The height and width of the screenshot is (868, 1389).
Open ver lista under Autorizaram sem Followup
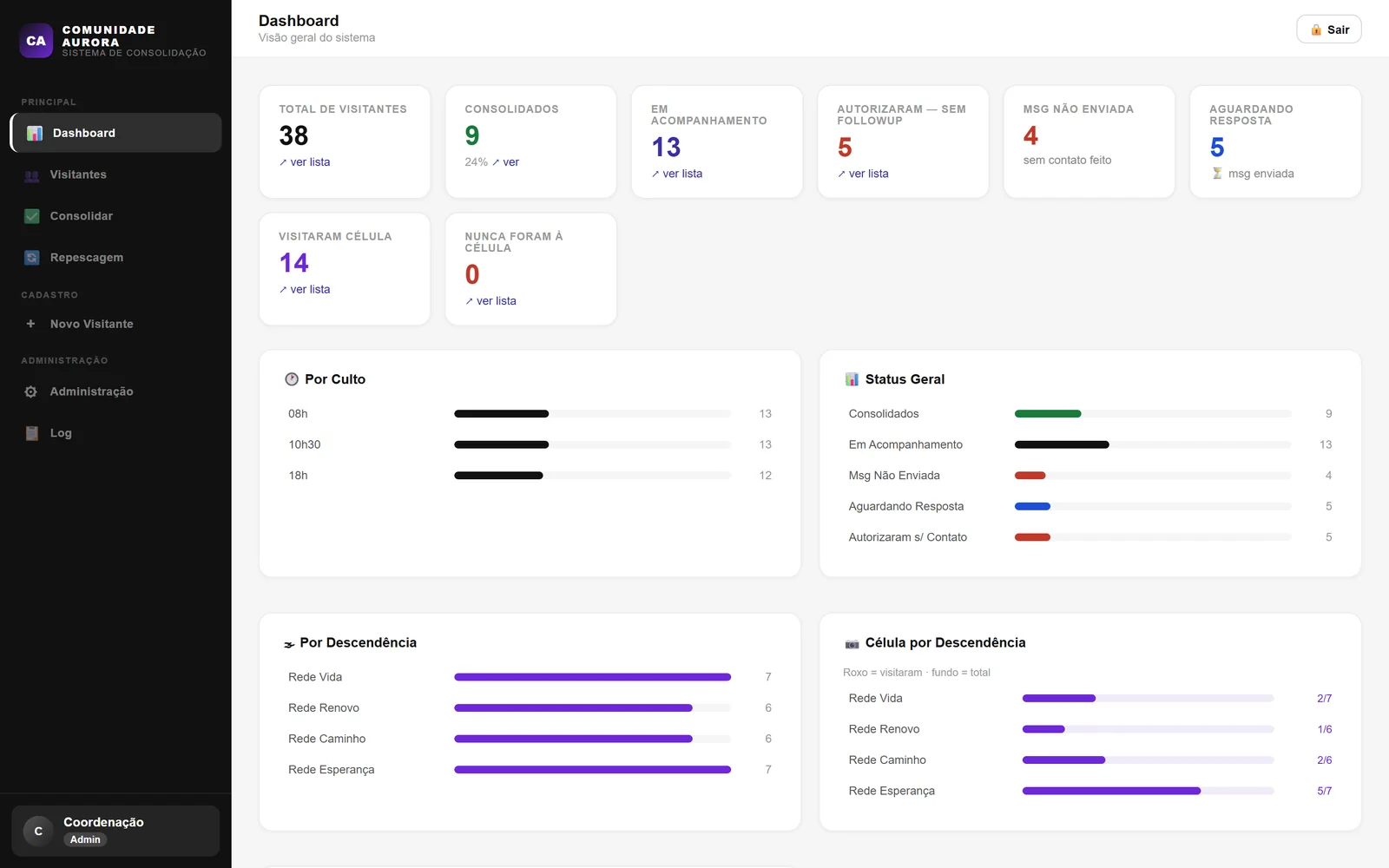click(x=863, y=174)
